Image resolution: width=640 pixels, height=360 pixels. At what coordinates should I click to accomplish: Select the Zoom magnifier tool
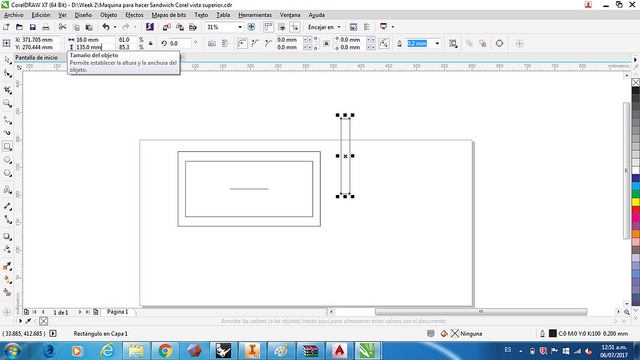(x=7, y=103)
